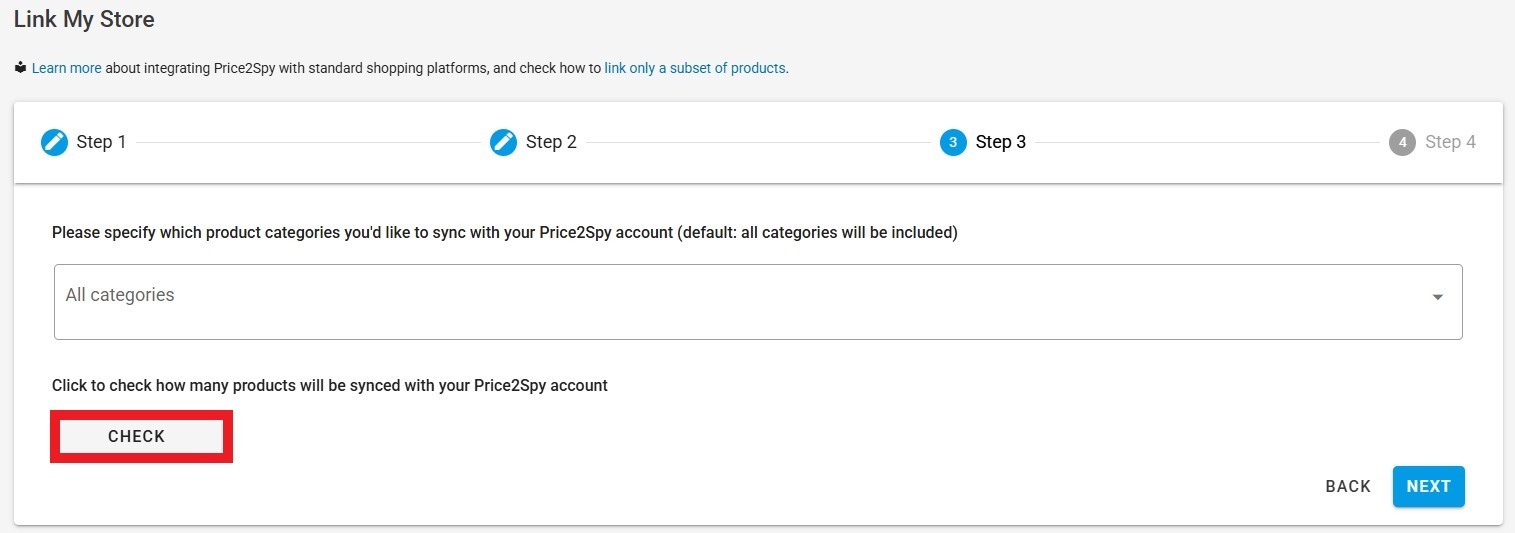Select the greyed Step 4 circle icon
This screenshot has height=533, width=1515.
[x=1402, y=142]
